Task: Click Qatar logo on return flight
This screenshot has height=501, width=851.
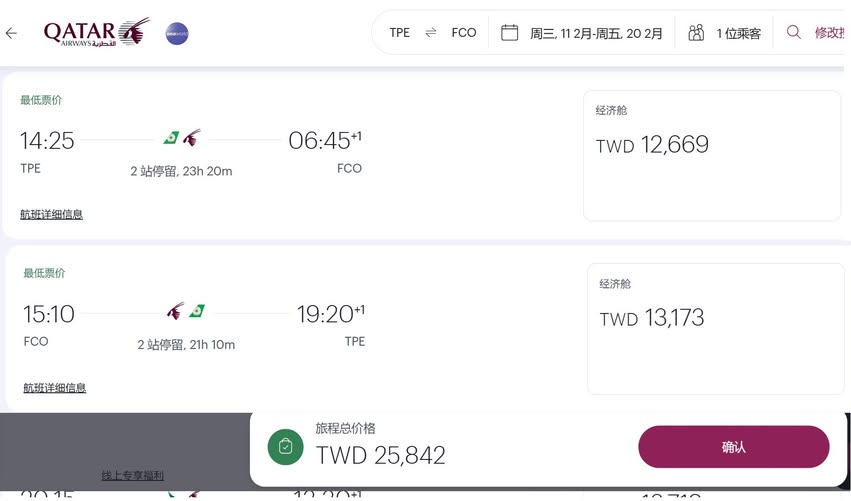Action: point(175,312)
